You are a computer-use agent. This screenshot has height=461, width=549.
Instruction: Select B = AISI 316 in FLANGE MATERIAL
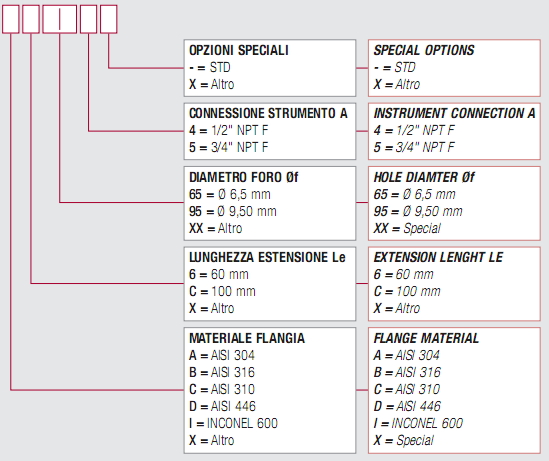point(407,372)
